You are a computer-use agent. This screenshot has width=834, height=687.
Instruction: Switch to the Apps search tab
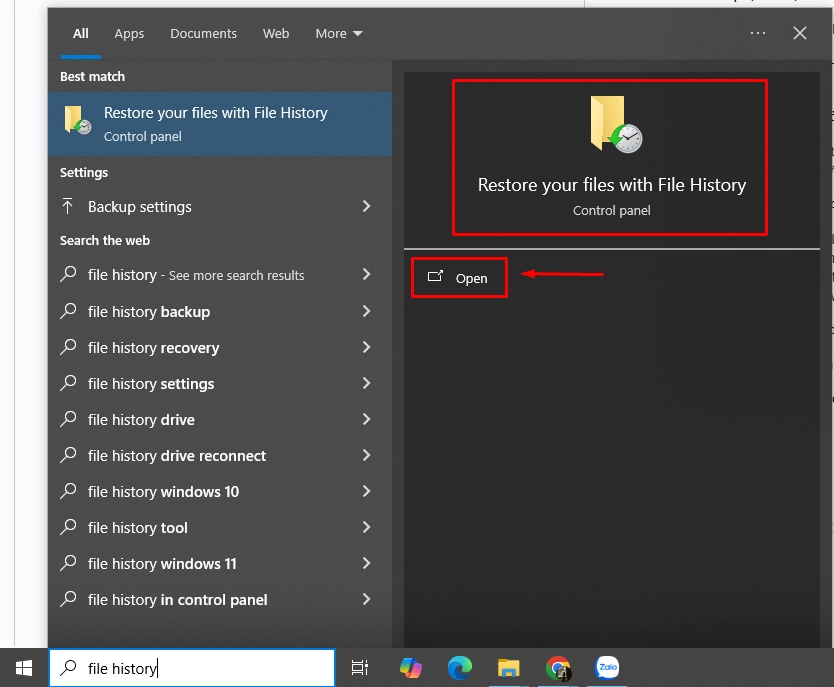[x=129, y=33]
